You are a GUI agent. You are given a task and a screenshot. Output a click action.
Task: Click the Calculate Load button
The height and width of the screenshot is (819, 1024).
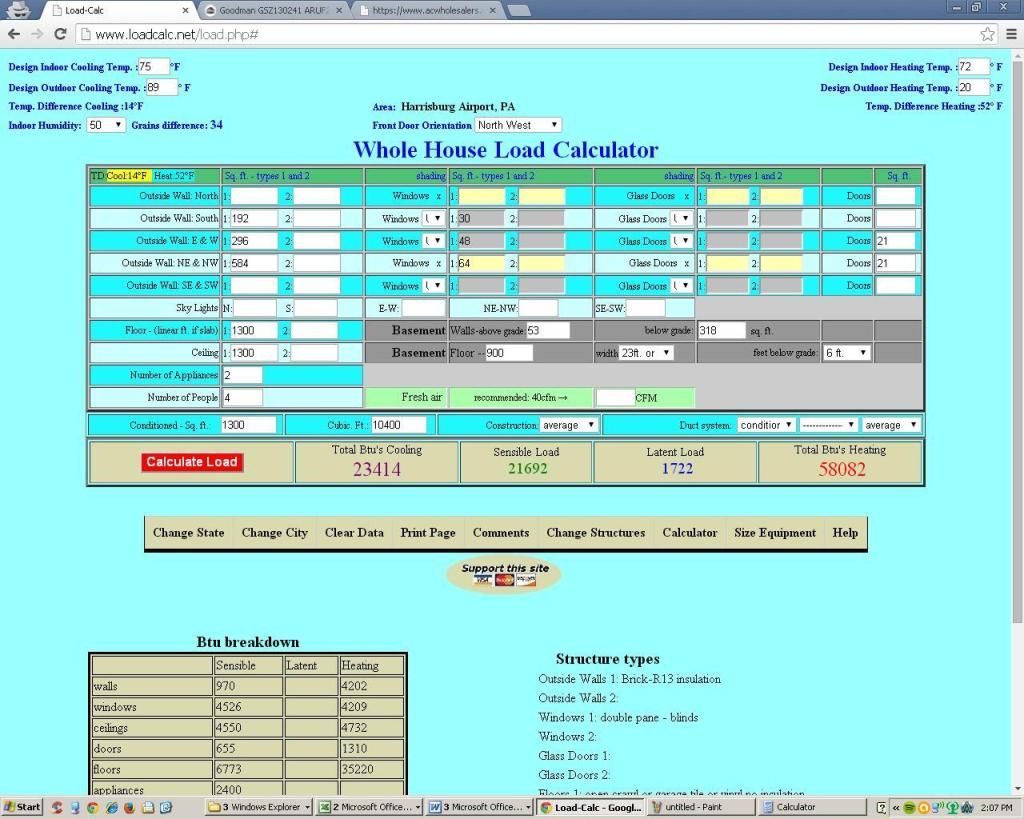click(191, 462)
